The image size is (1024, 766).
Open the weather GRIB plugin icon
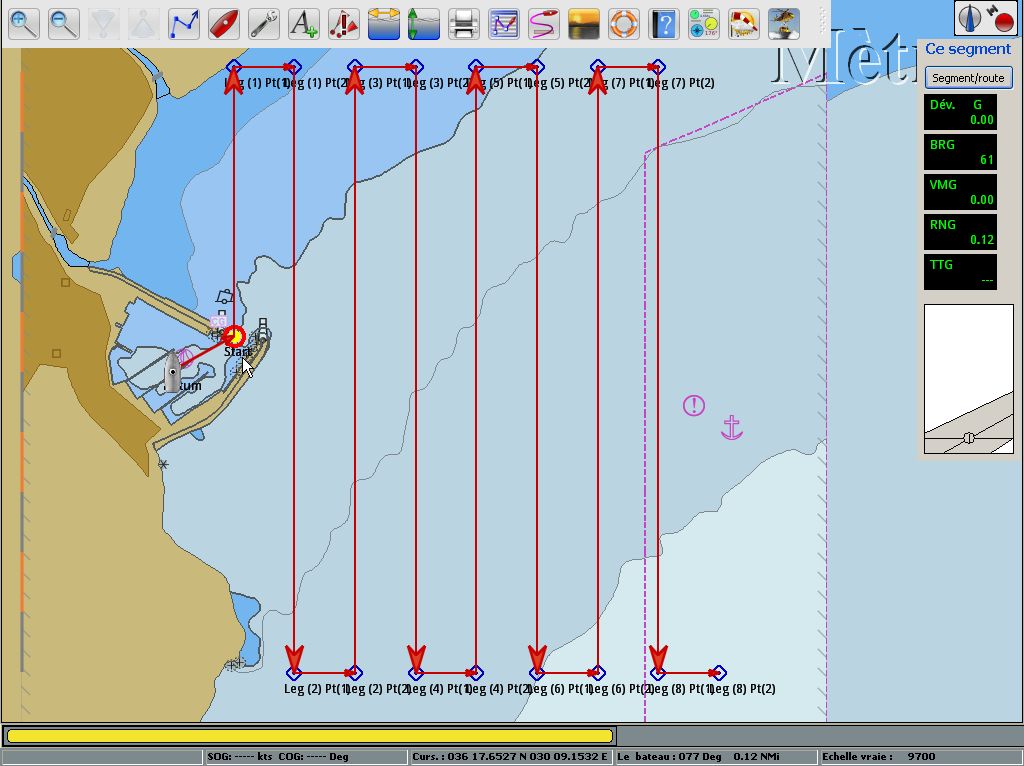pyautogui.click(x=744, y=24)
